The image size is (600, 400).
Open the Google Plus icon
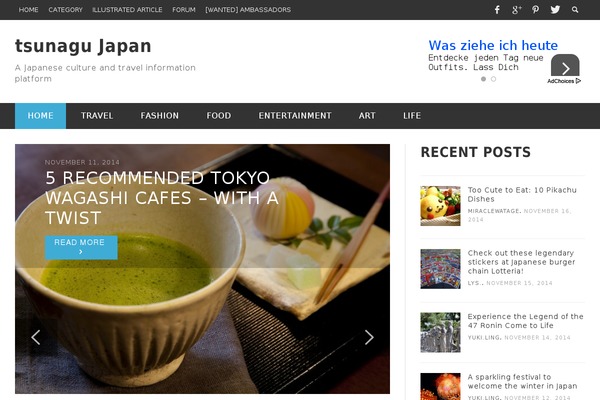[517, 10]
